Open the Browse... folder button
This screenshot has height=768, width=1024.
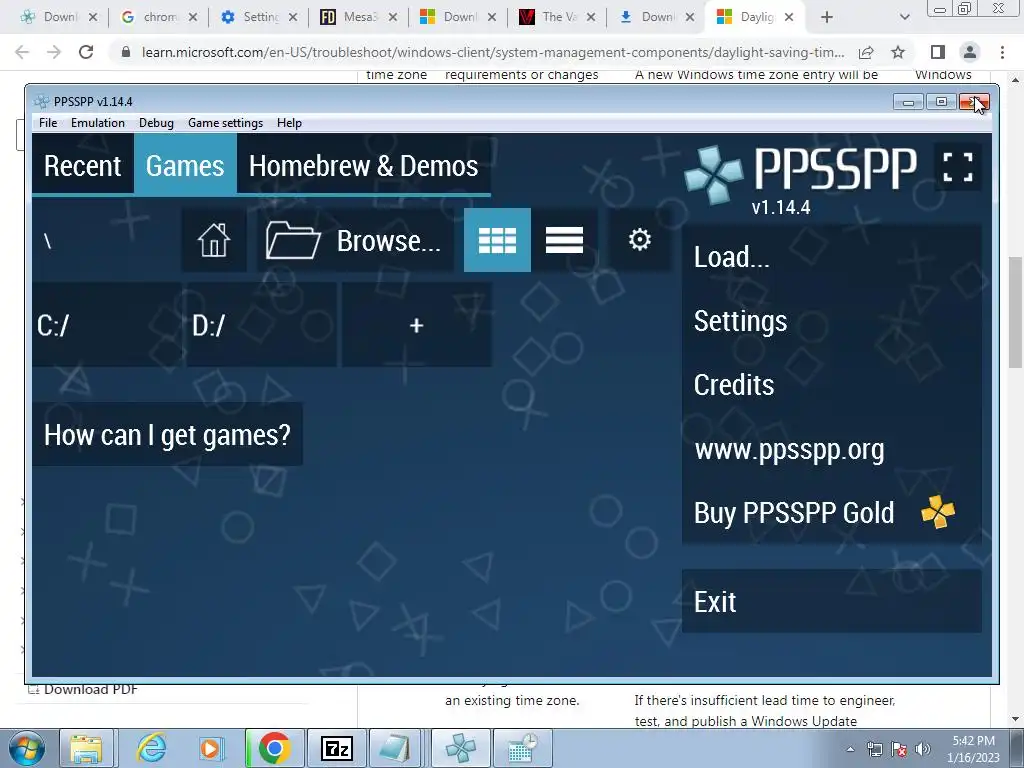pos(355,240)
